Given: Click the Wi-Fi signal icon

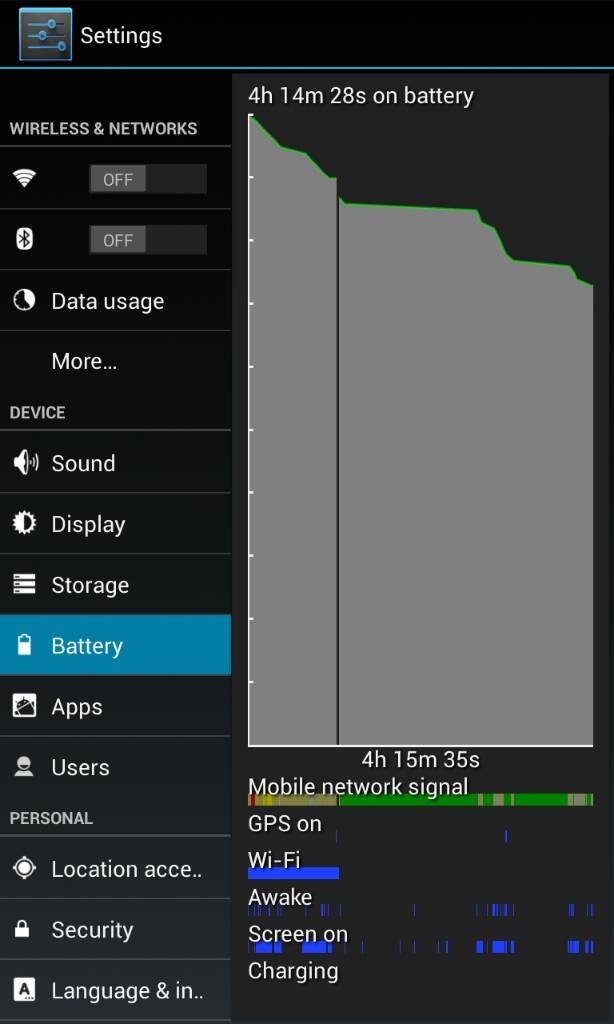Looking at the screenshot, I should click(24, 178).
